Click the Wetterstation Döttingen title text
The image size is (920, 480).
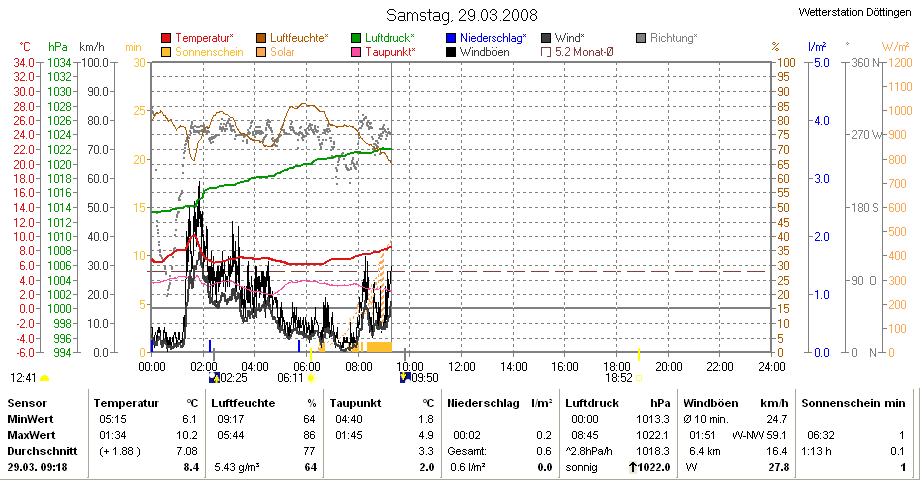(857, 13)
